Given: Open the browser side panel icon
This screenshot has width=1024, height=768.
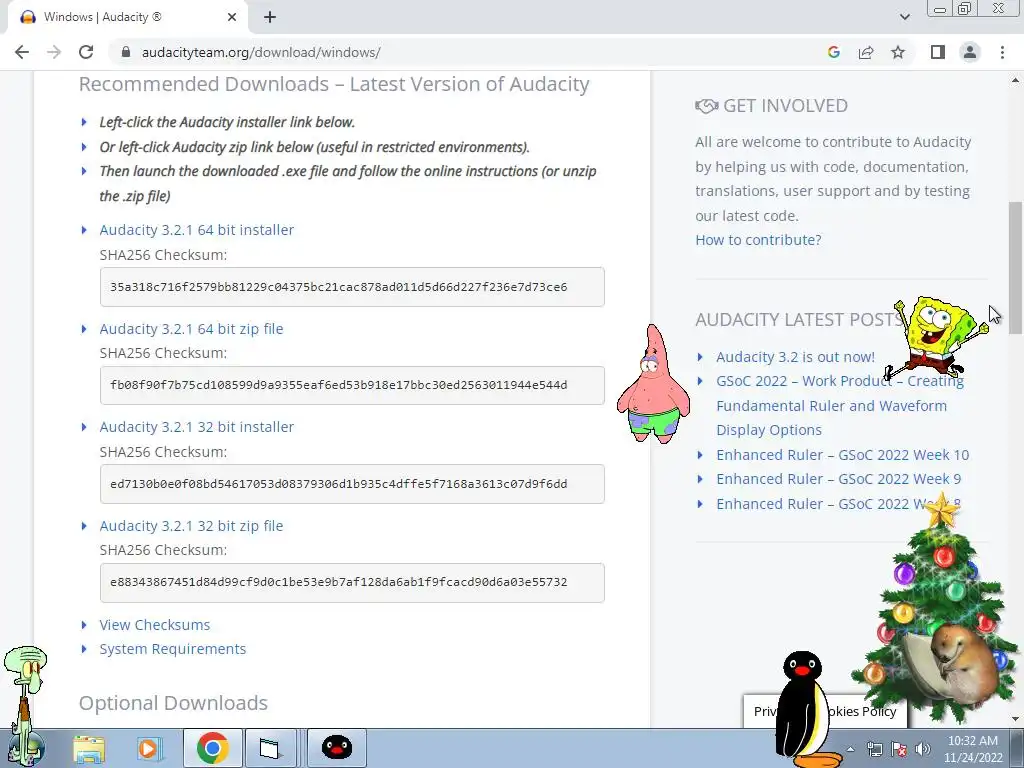Looking at the screenshot, I should (x=938, y=52).
